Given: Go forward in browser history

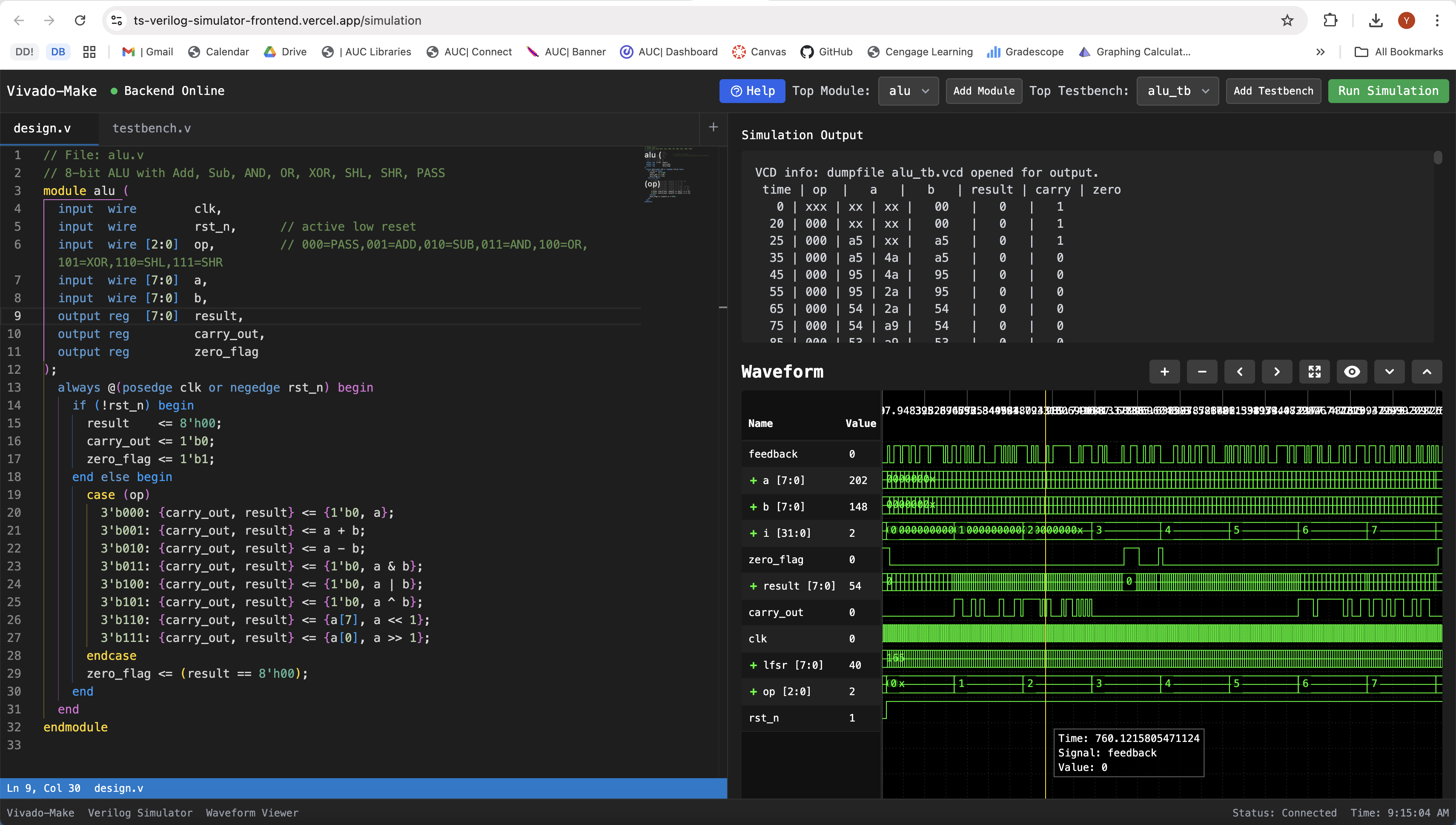Looking at the screenshot, I should click(x=49, y=20).
